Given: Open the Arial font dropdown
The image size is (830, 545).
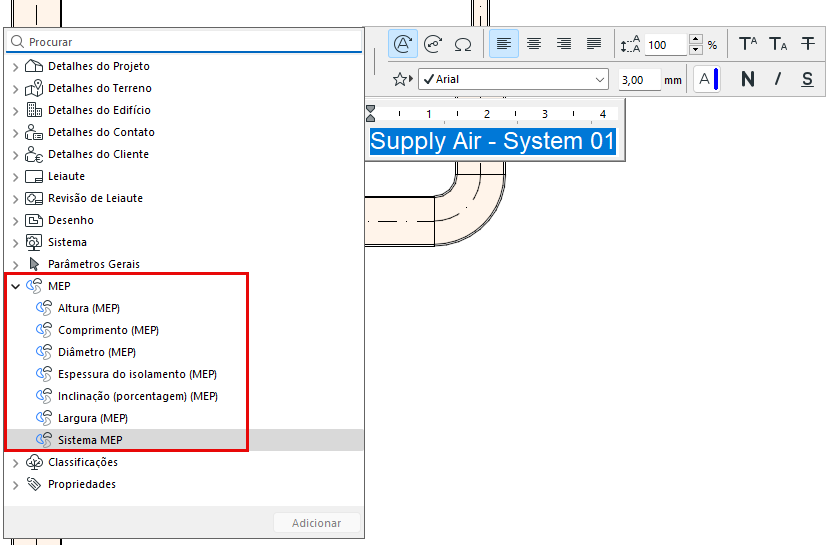Looking at the screenshot, I should (513, 79).
